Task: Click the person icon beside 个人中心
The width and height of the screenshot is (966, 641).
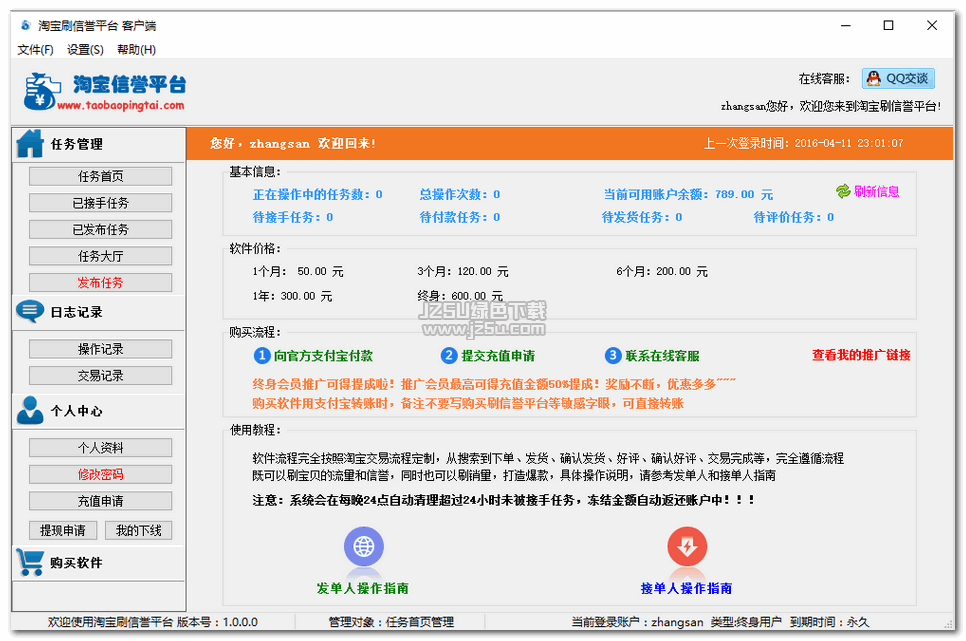Action: (30, 410)
